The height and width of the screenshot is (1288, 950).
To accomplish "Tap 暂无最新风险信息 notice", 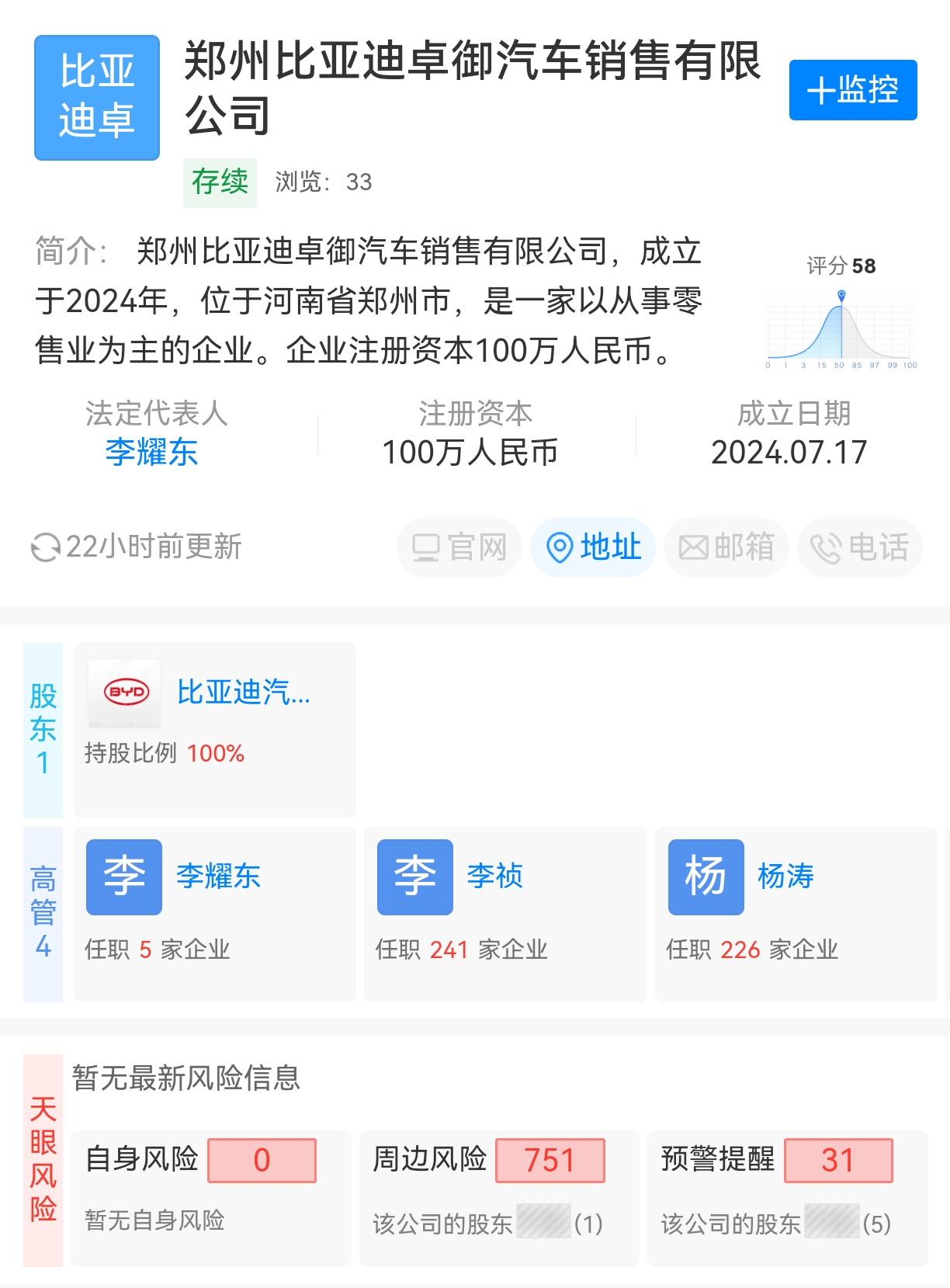I will (x=186, y=1078).
